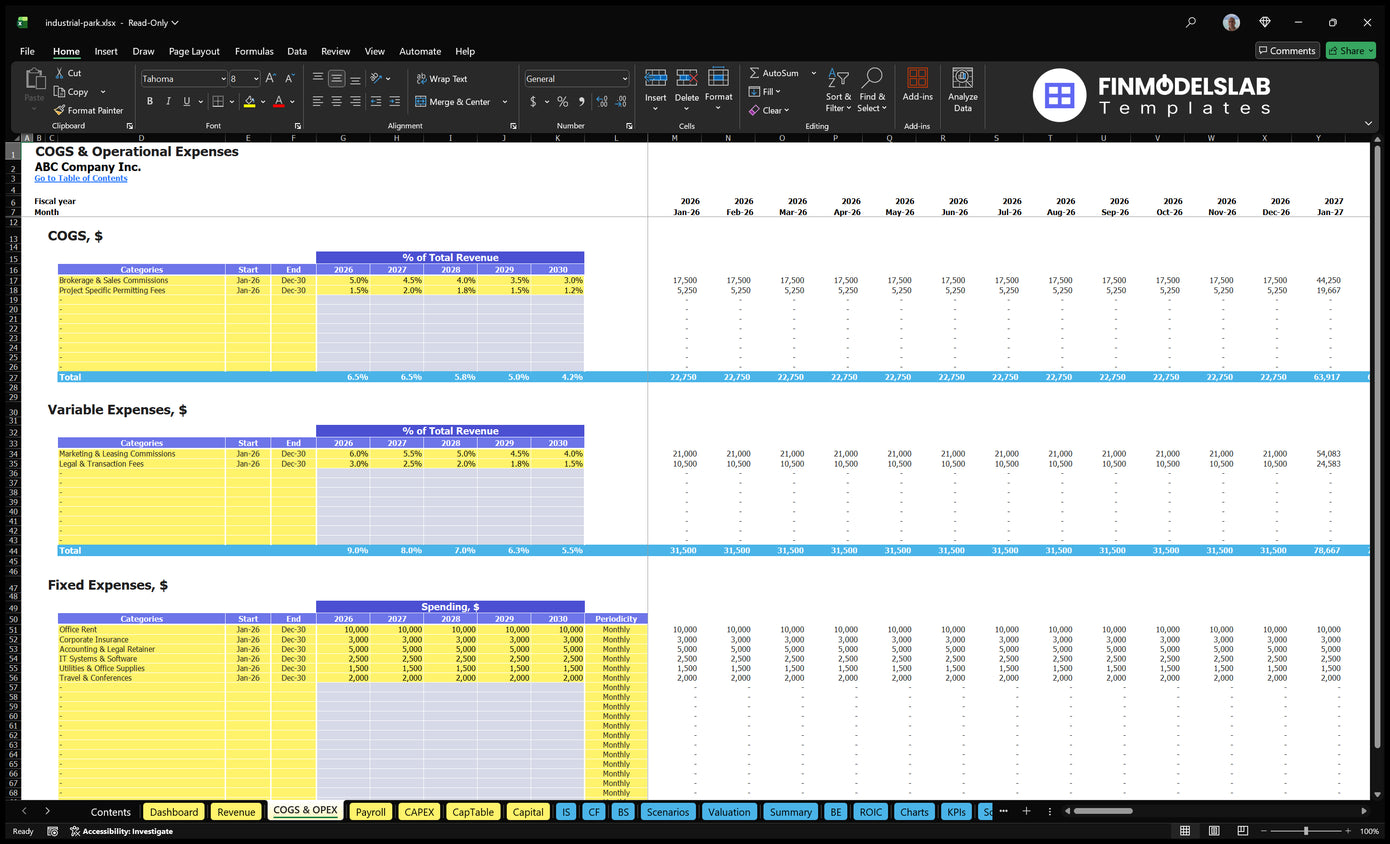This screenshot has height=844, width=1390.
Task: Apply red font color
Action: (278, 101)
